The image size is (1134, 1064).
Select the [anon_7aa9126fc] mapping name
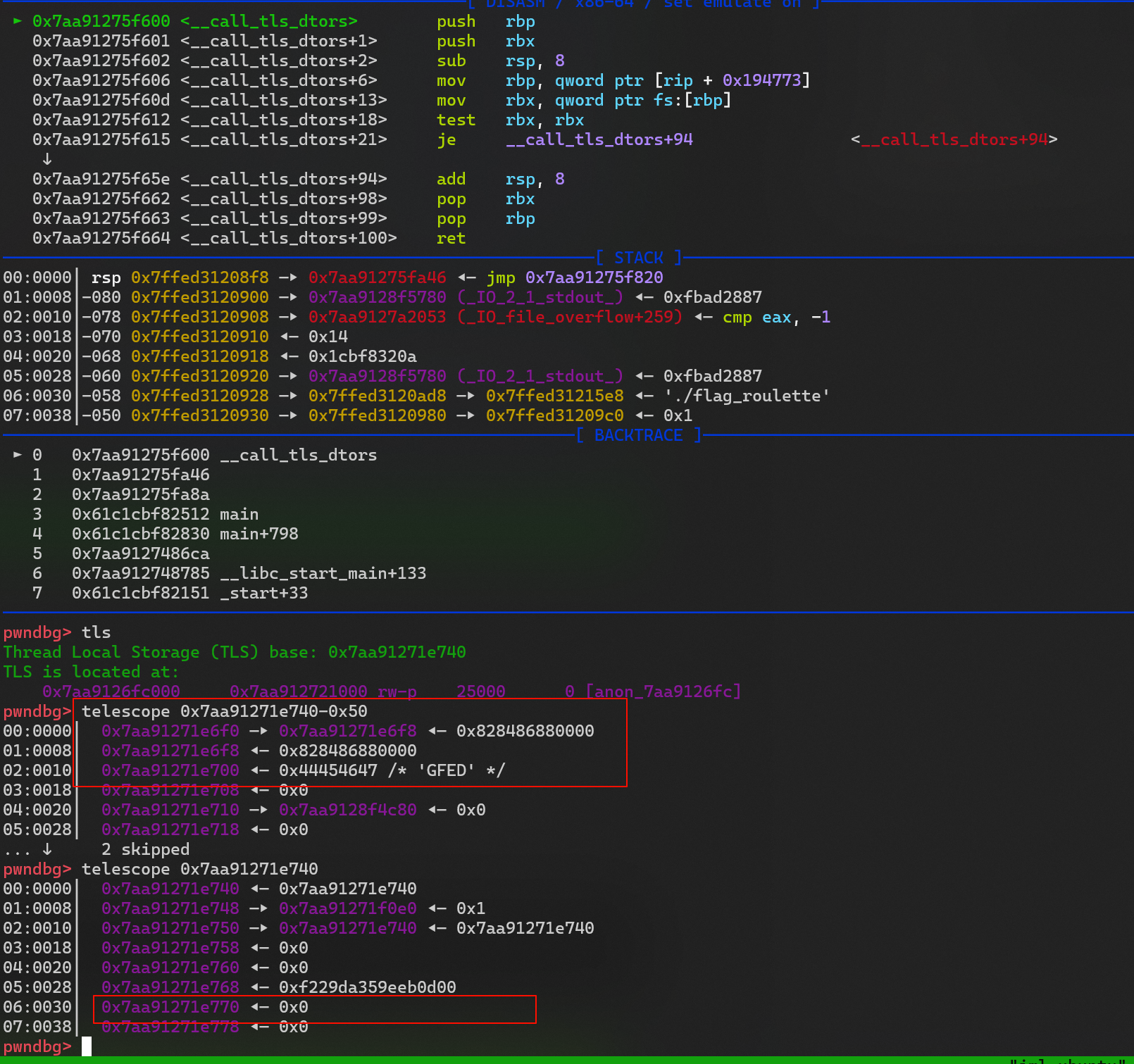[x=663, y=692]
